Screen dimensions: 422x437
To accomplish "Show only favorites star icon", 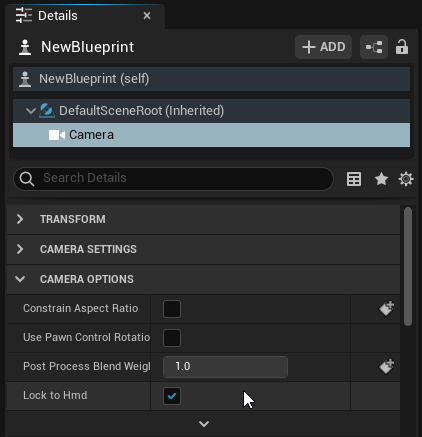I will (381, 179).
